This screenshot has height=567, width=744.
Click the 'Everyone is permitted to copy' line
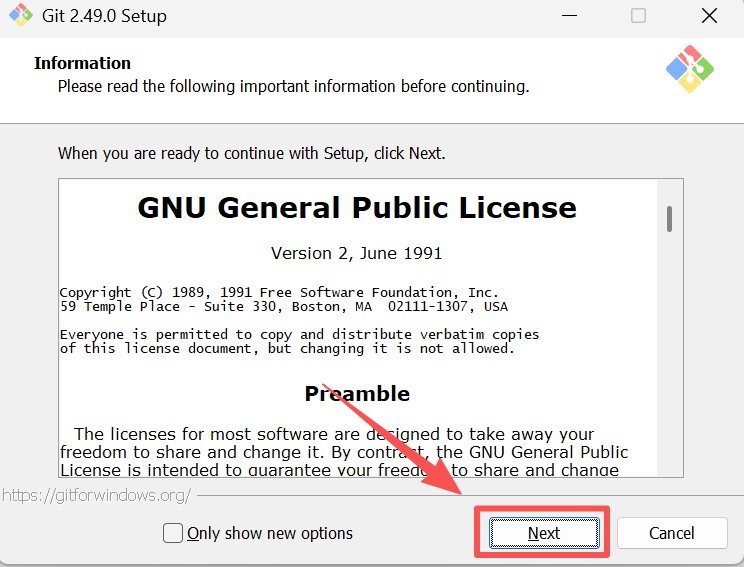[x=299, y=335]
